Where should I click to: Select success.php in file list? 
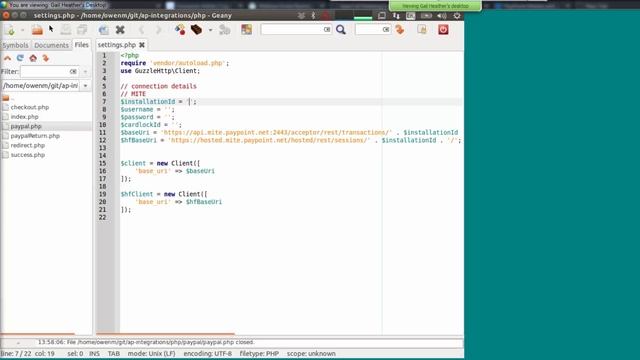(28, 155)
